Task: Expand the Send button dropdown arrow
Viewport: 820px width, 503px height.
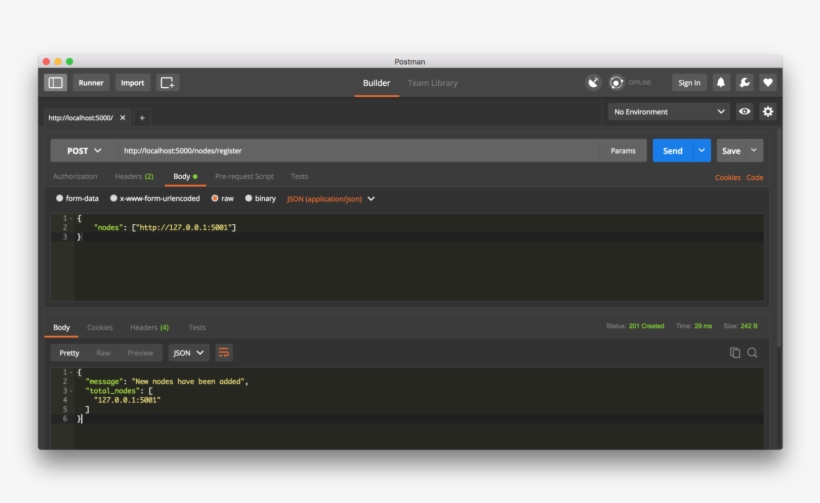Action: click(701, 151)
